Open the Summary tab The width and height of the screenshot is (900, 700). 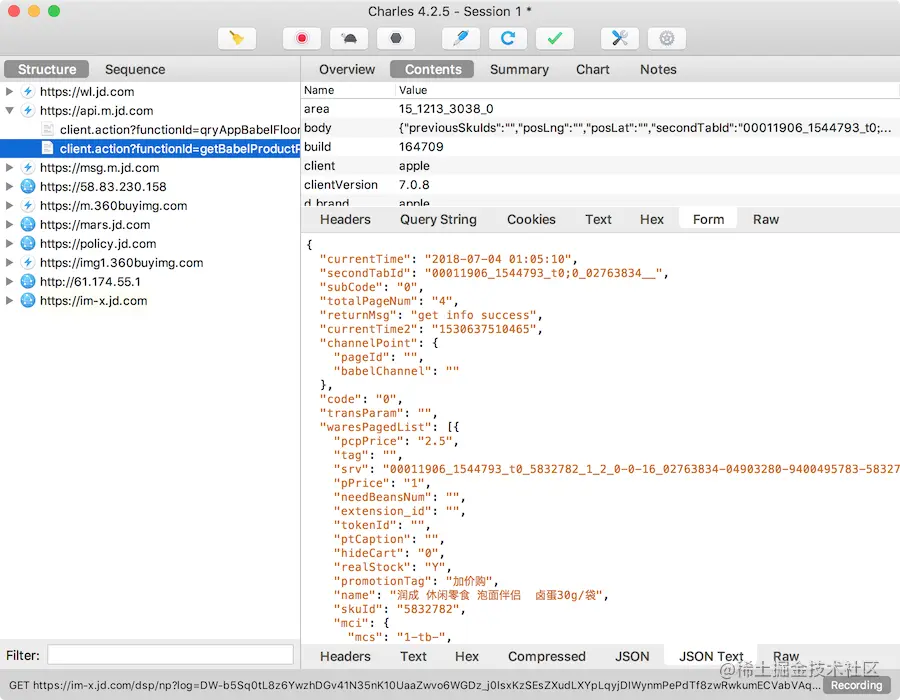coord(519,69)
